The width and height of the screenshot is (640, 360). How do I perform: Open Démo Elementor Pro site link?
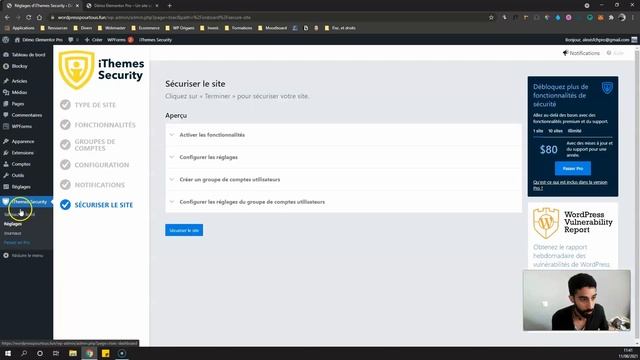tap(39, 40)
